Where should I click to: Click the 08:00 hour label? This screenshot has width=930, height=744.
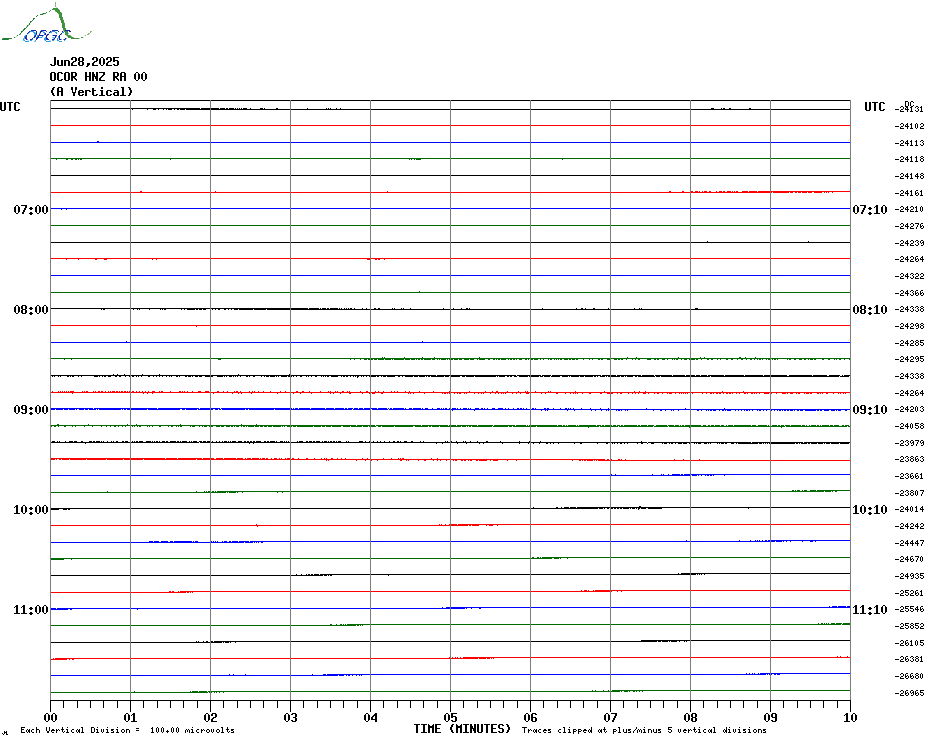tap(31, 310)
